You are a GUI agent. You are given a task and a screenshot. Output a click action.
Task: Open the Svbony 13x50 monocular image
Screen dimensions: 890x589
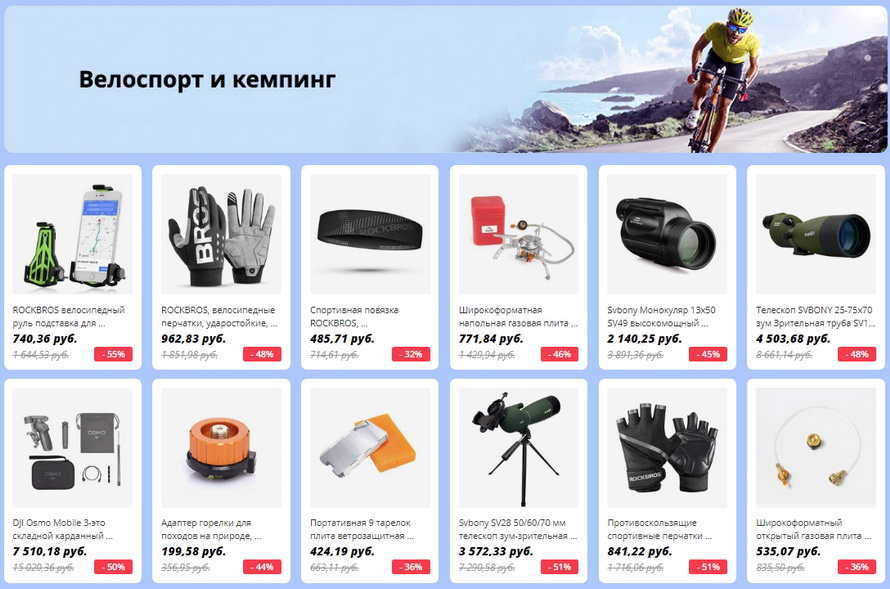667,234
